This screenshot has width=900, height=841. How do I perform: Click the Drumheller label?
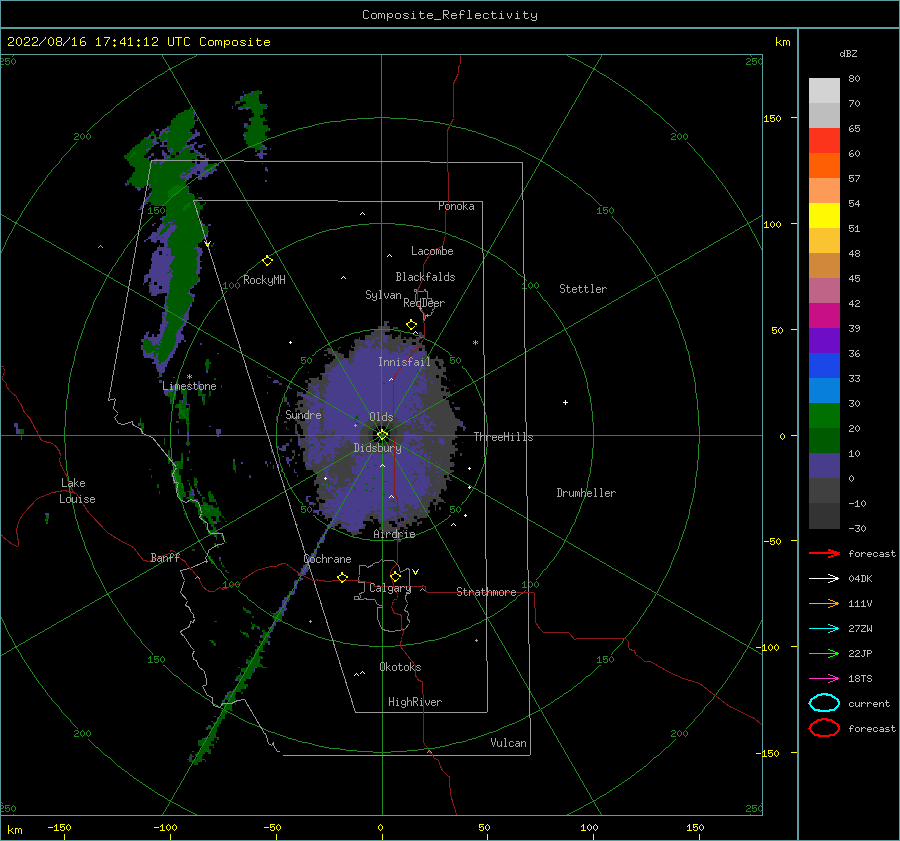coord(586,493)
